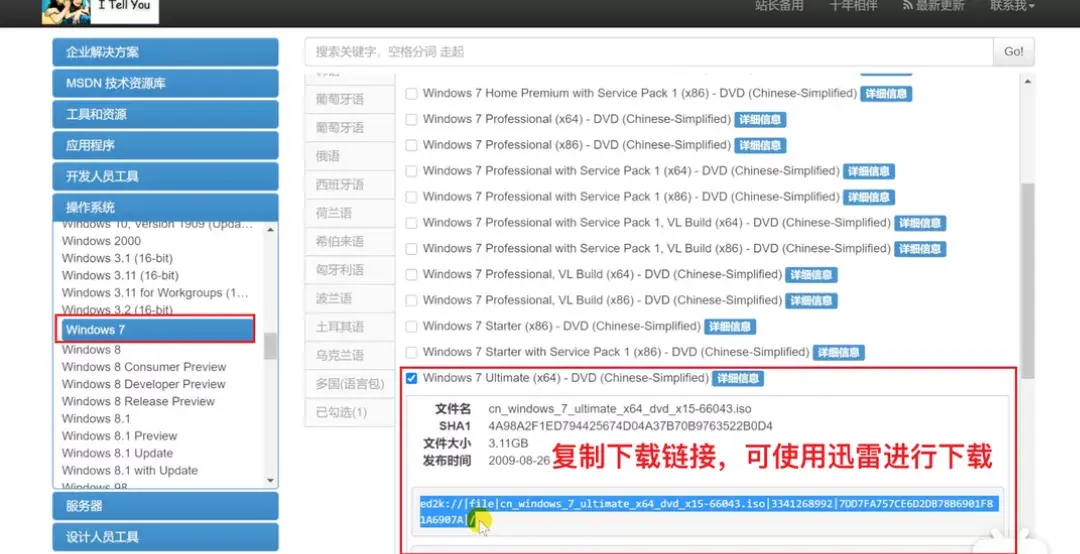Open the 已勾选(1) tab

click(349, 412)
